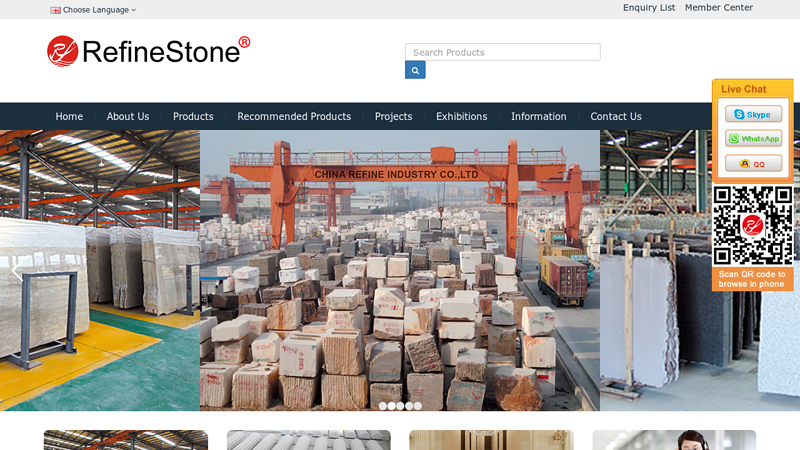Select the third carousel dot

click(400, 406)
